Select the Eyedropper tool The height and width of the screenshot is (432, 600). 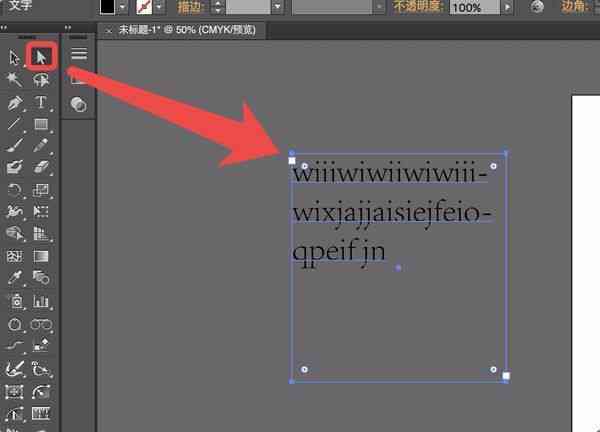15,278
